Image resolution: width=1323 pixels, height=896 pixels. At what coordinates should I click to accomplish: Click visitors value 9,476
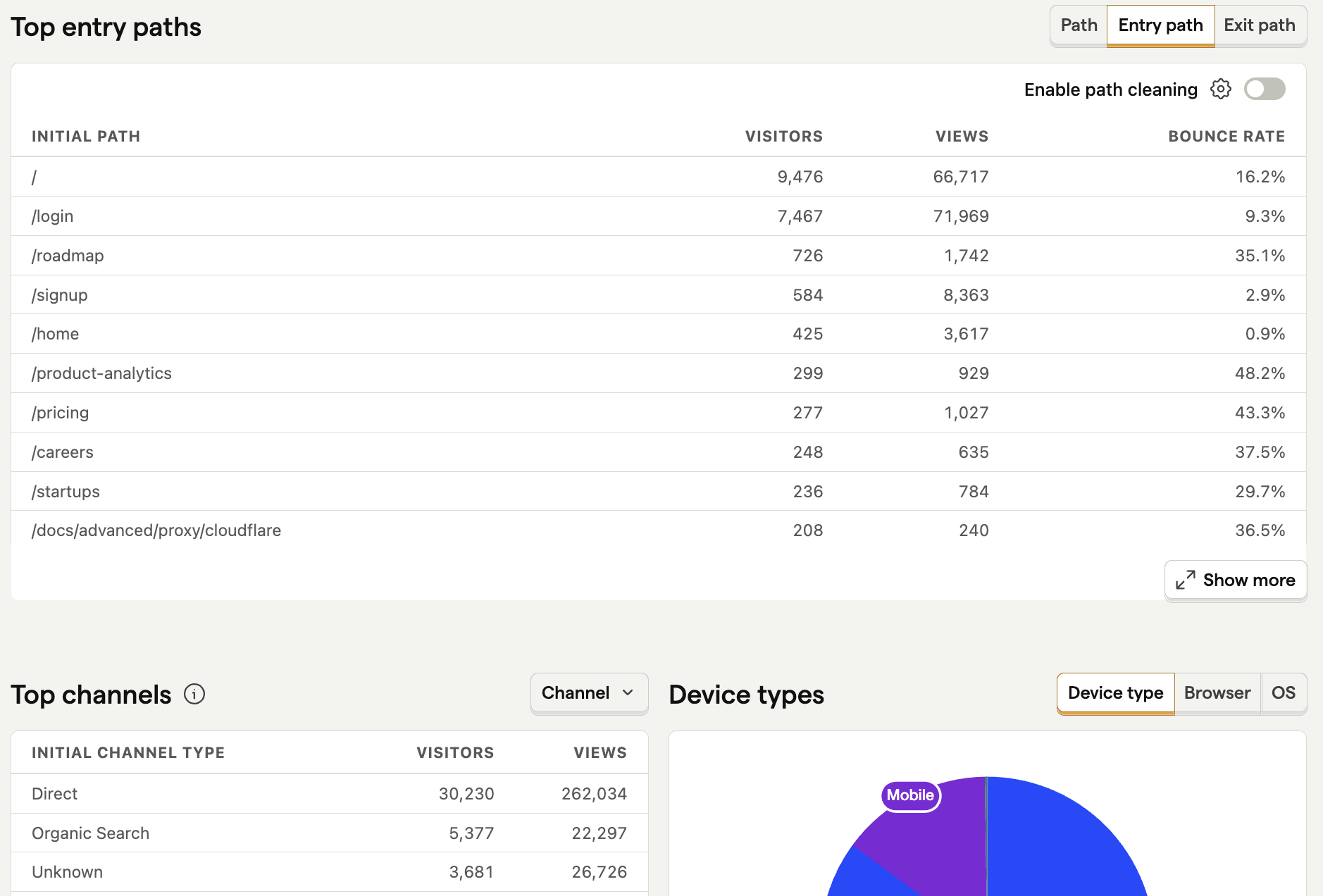(x=800, y=177)
